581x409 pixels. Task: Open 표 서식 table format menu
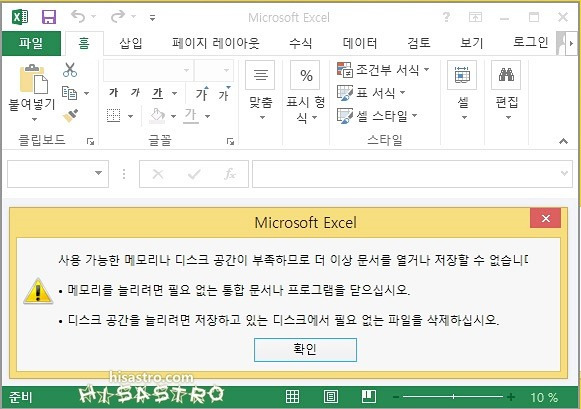371,93
